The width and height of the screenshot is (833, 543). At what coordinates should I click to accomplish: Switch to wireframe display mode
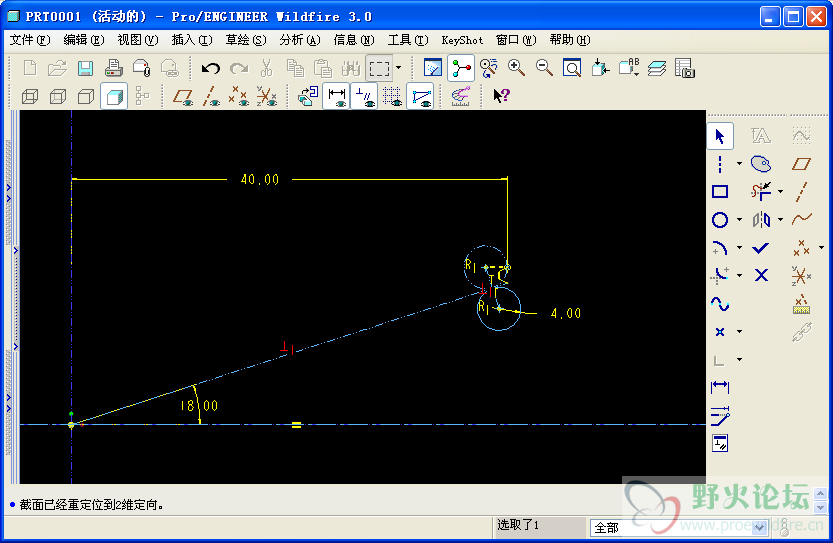coord(30,96)
